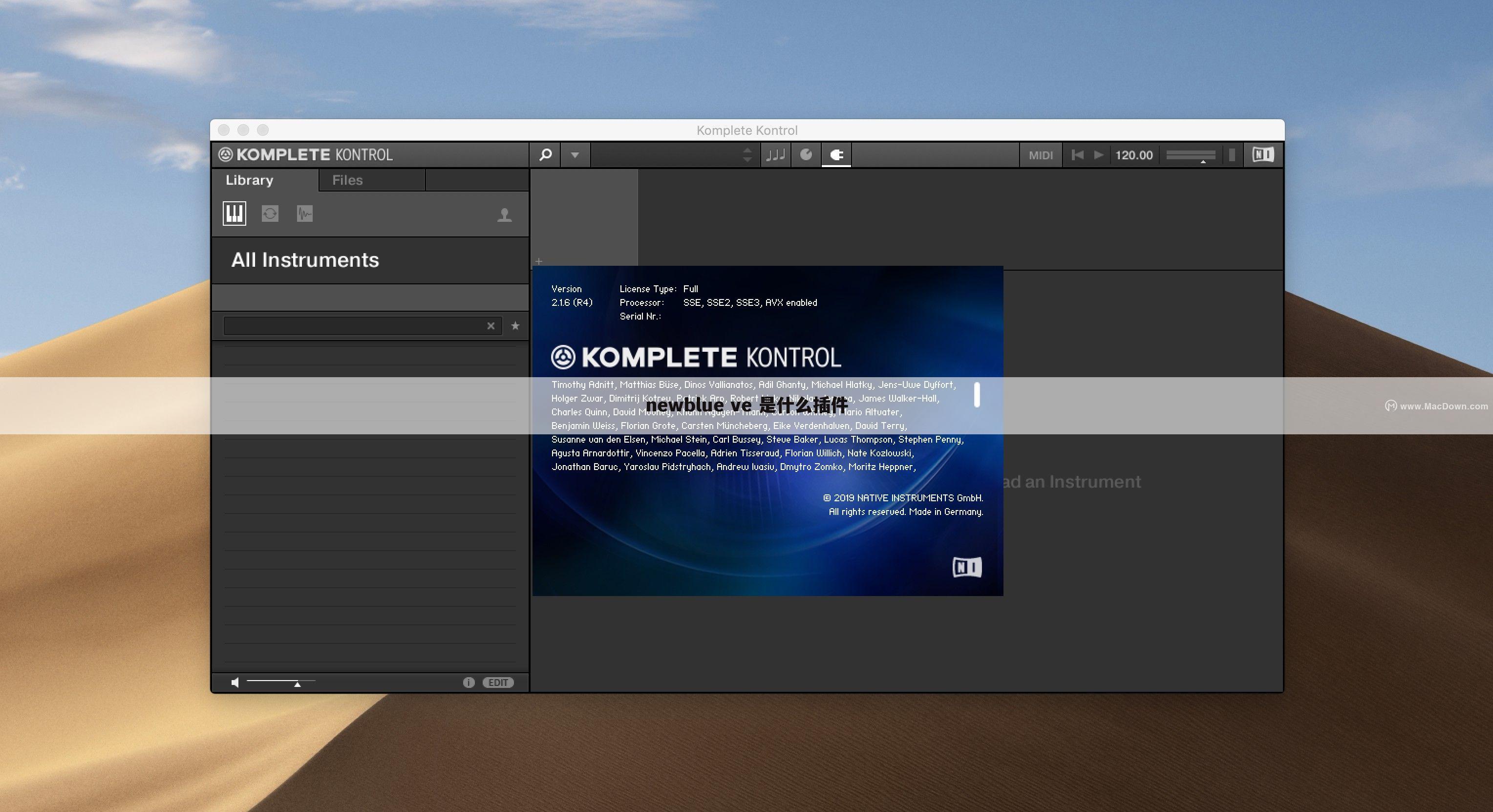The width and height of the screenshot is (1493, 812).
Task: Adjust the prehear volume slider
Action: (281, 682)
